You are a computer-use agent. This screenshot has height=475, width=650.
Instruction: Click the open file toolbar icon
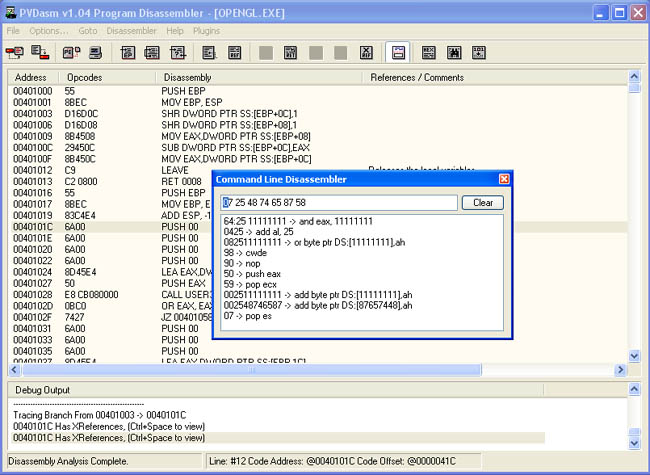coord(17,51)
